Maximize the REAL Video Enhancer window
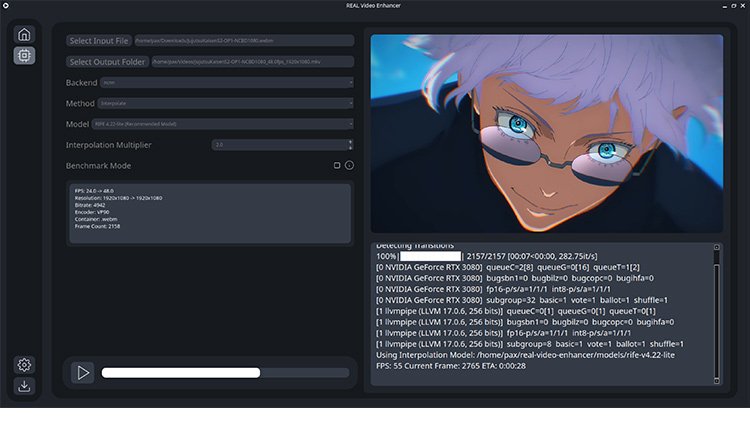 pos(734,6)
